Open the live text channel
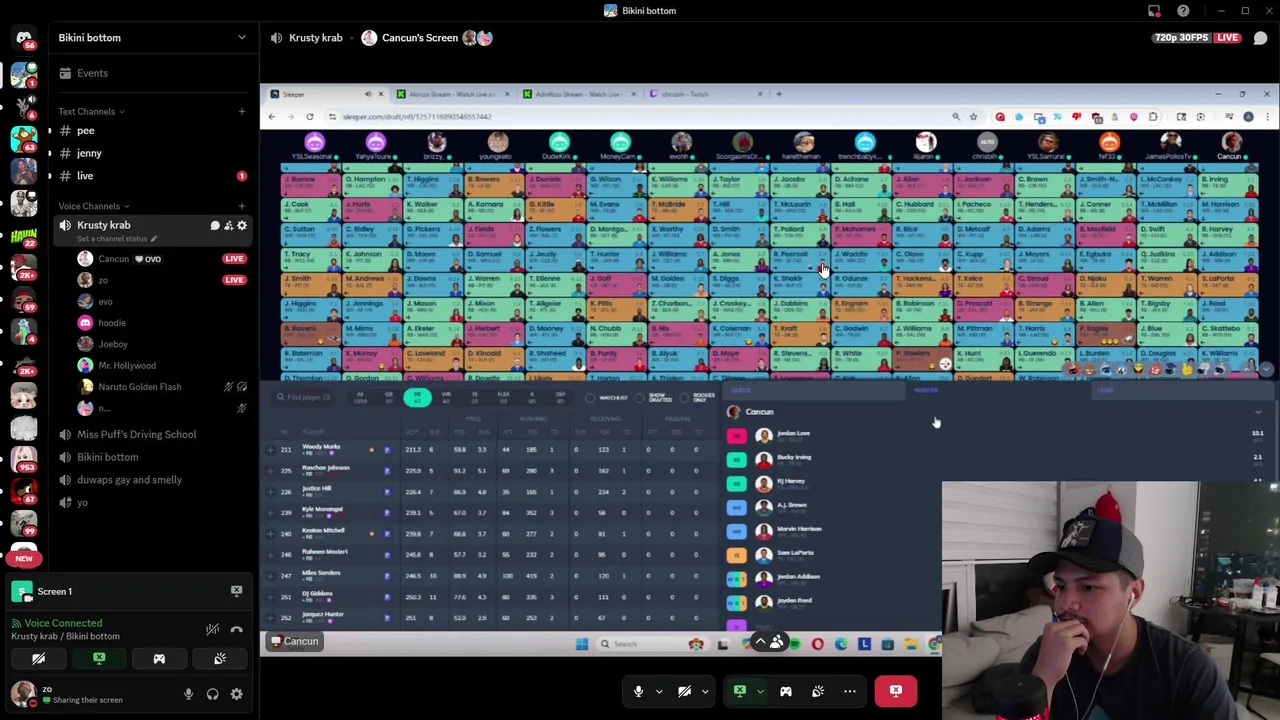1280x720 pixels. (85, 176)
